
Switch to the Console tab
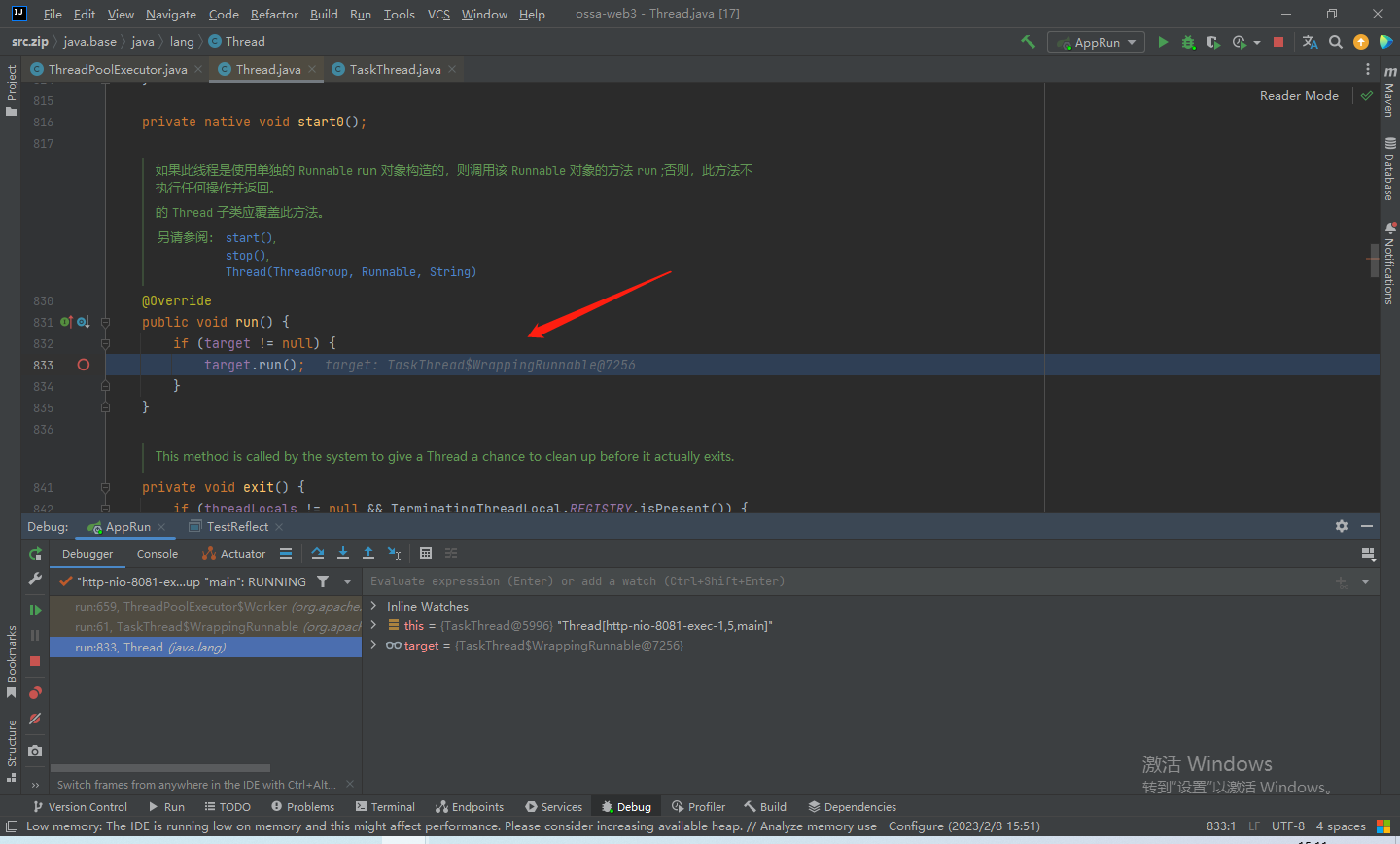pos(157,554)
